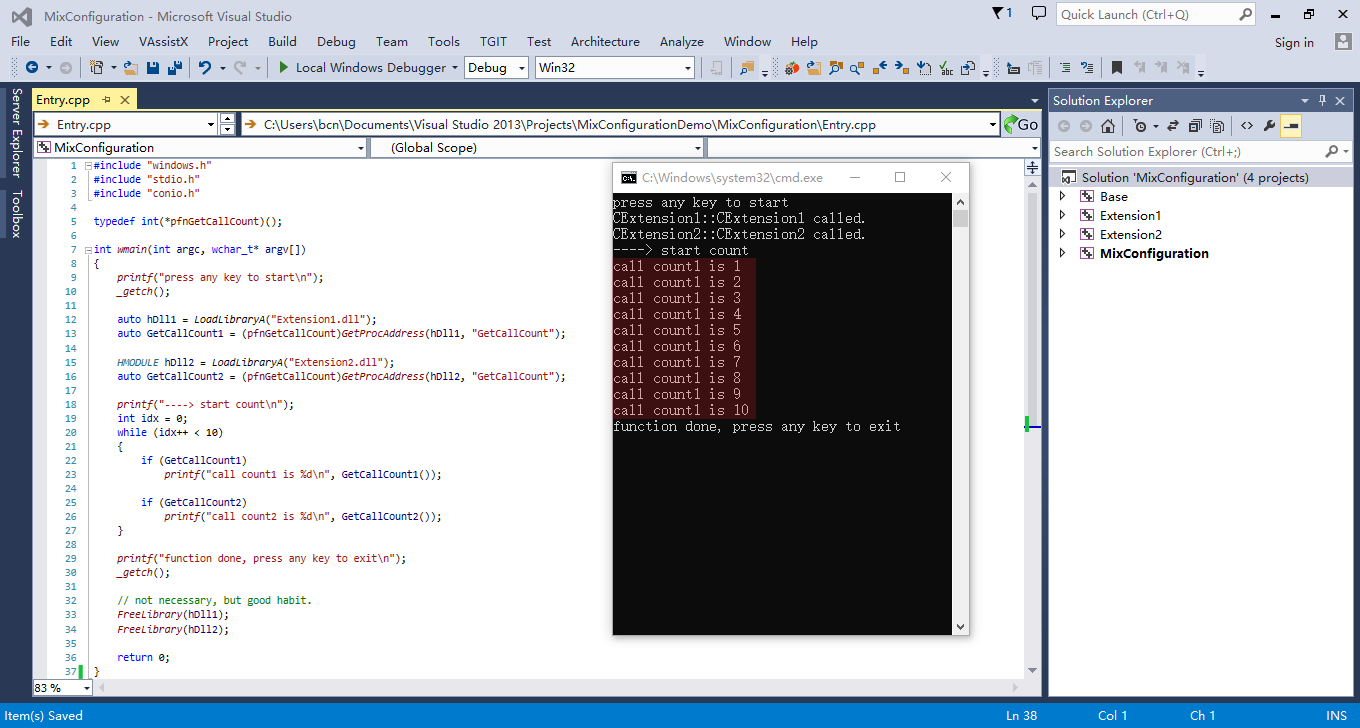Toggle Preview Selected Items in Solution Explorer
1360x728 pixels.
point(1291,126)
